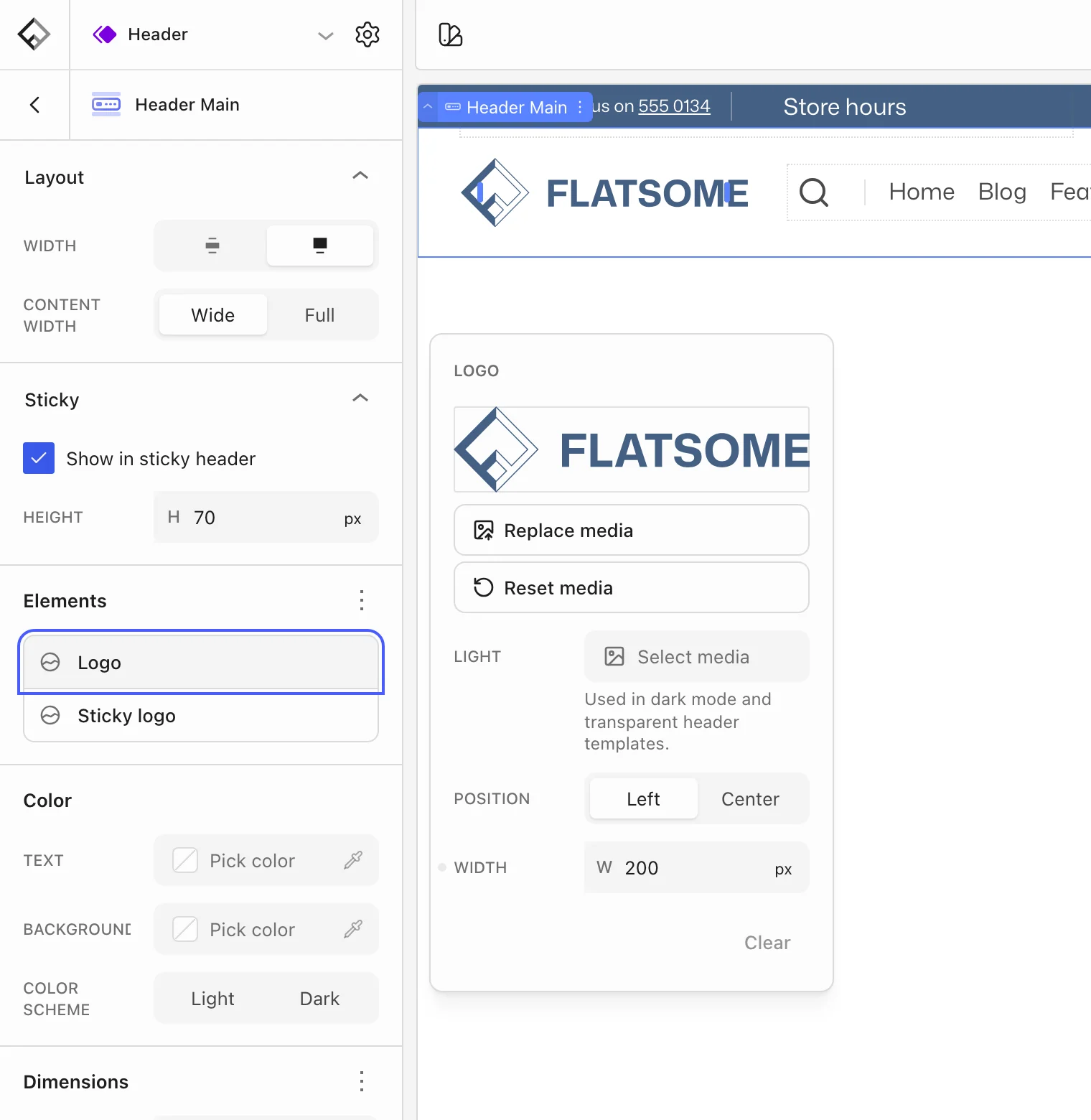Collapse the Layout section
This screenshot has height=1120, width=1091.
(360, 176)
